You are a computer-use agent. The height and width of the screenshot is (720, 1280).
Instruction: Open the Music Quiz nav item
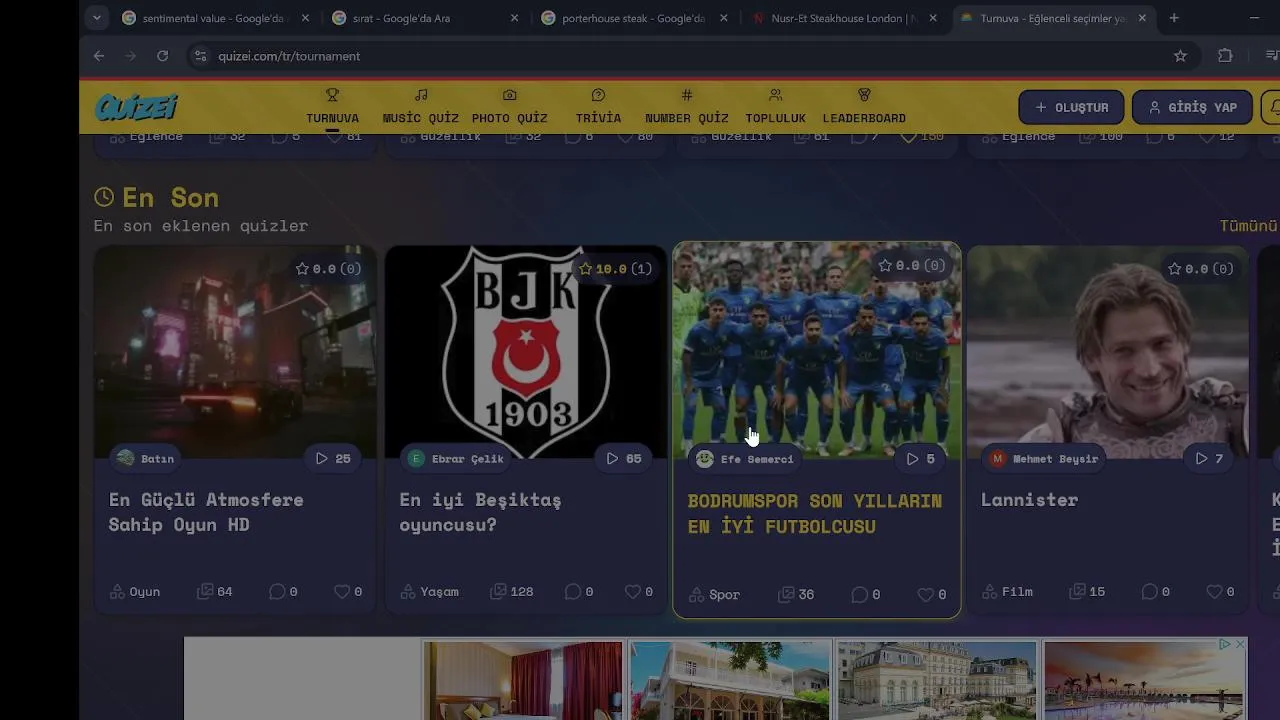[x=420, y=107]
